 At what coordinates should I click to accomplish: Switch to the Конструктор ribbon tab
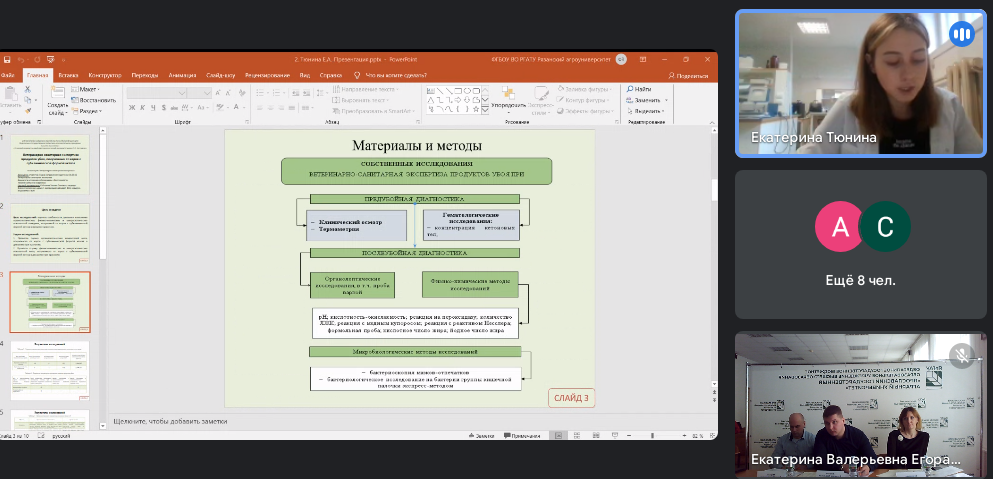point(104,75)
